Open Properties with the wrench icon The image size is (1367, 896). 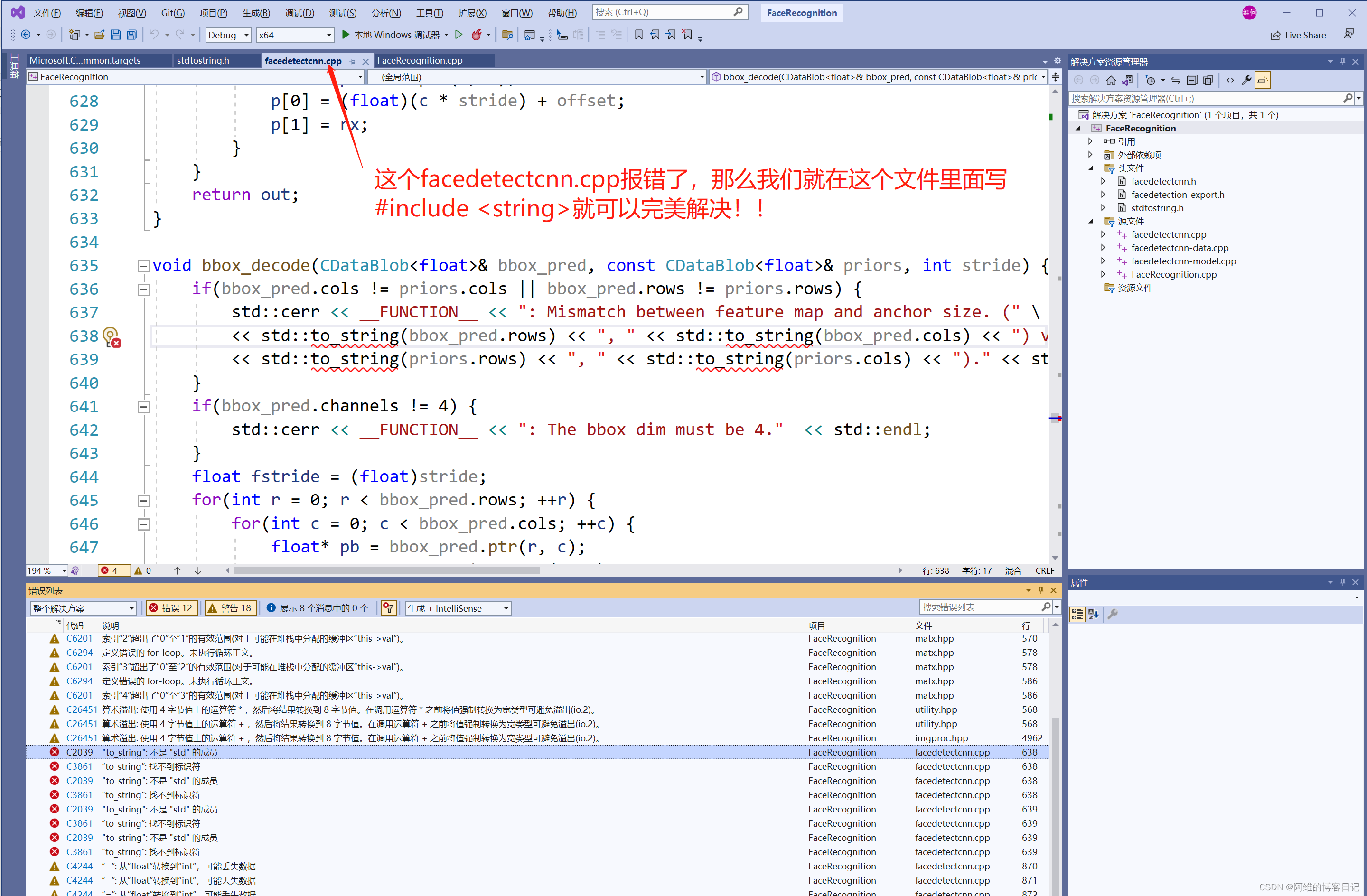[1246, 80]
